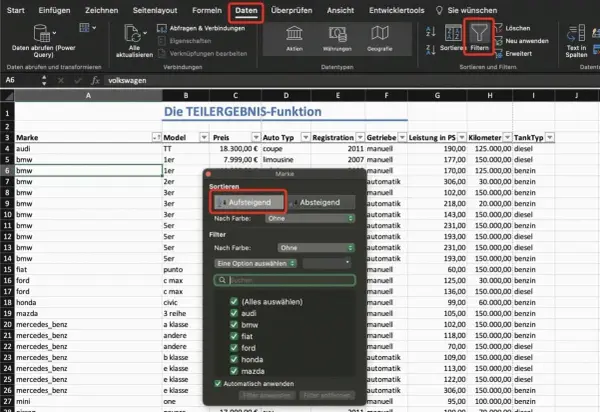Select column header G
Image resolution: width=600 pixels, height=412 pixels.
[437, 96]
